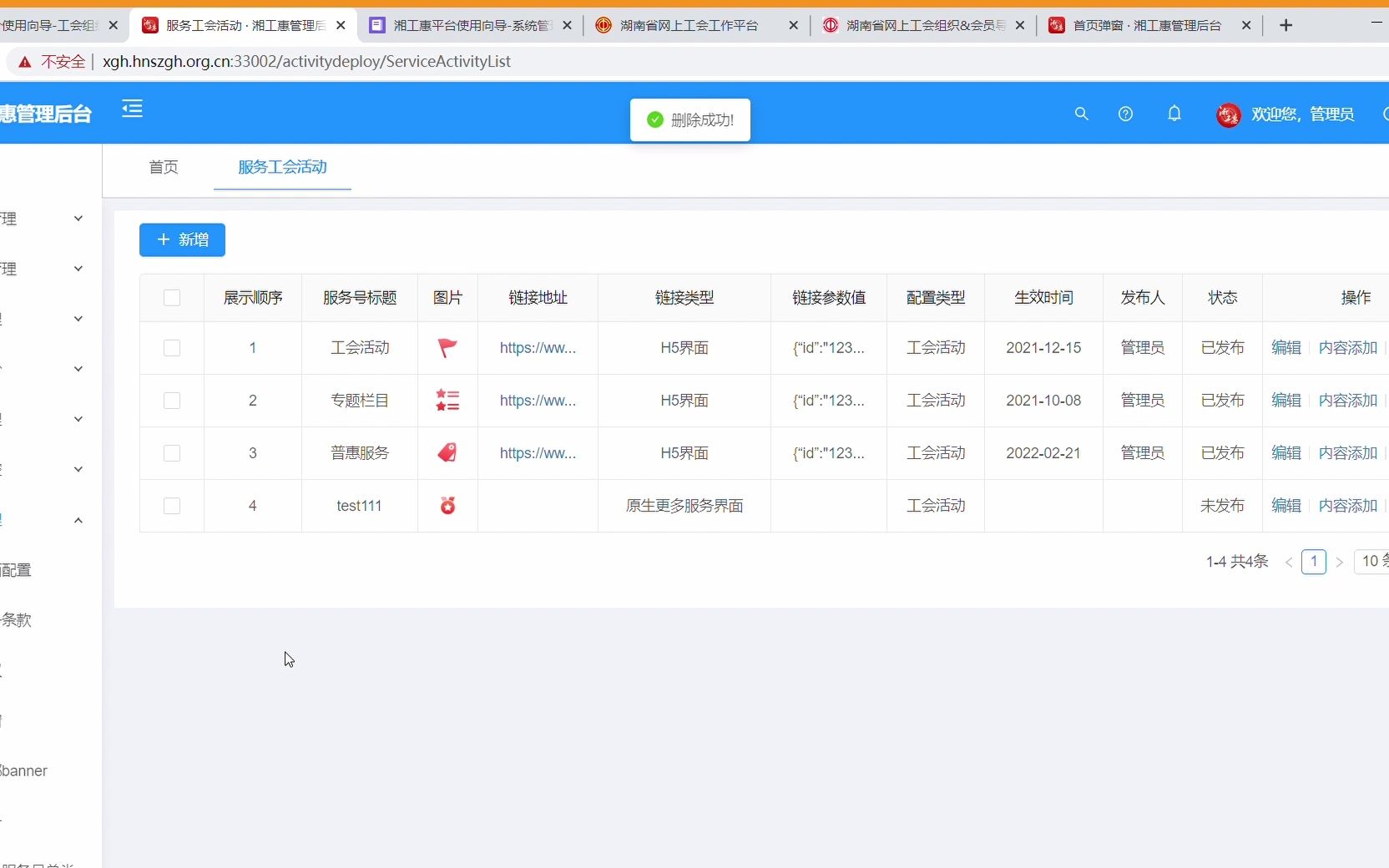The width and height of the screenshot is (1389, 868).
Task: Click the list image in 专题栏目 row
Action: click(x=447, y=401)
